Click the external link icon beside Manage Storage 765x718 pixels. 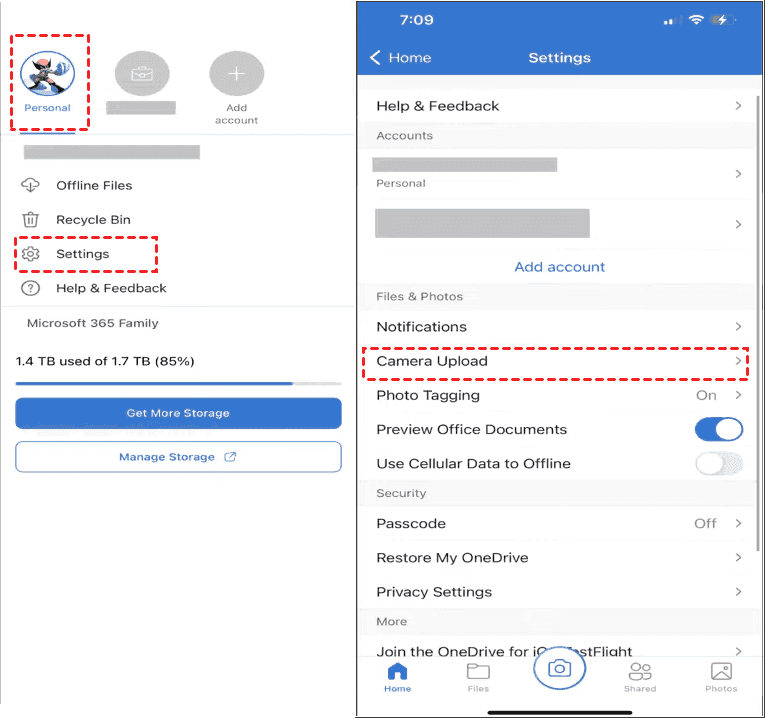(x=230, y=457)
